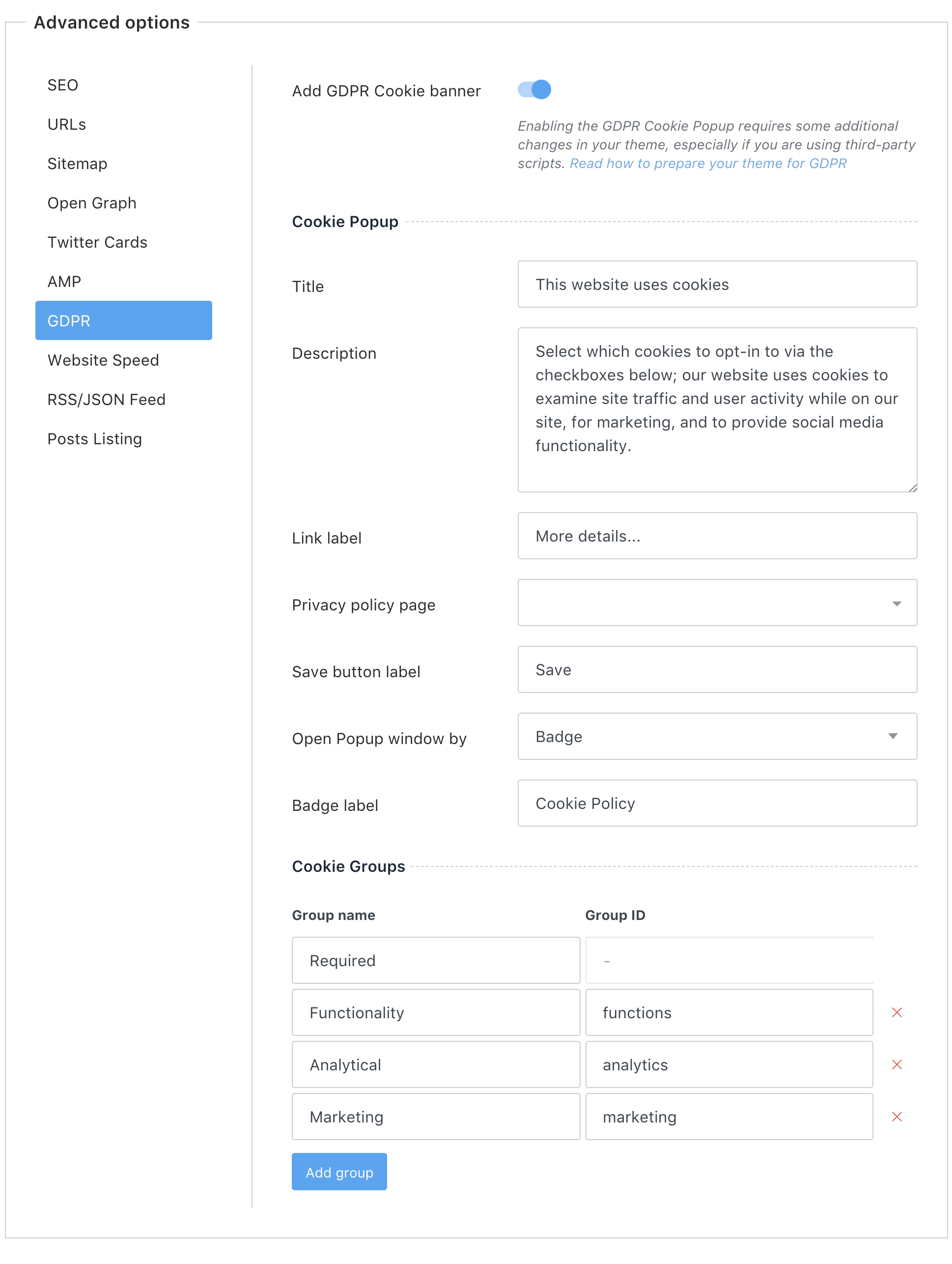Open the prepare your theme for GDPR link
The height and width of the screenshot is (1264, 952).
pyautogui.click(x=708, y=164)
